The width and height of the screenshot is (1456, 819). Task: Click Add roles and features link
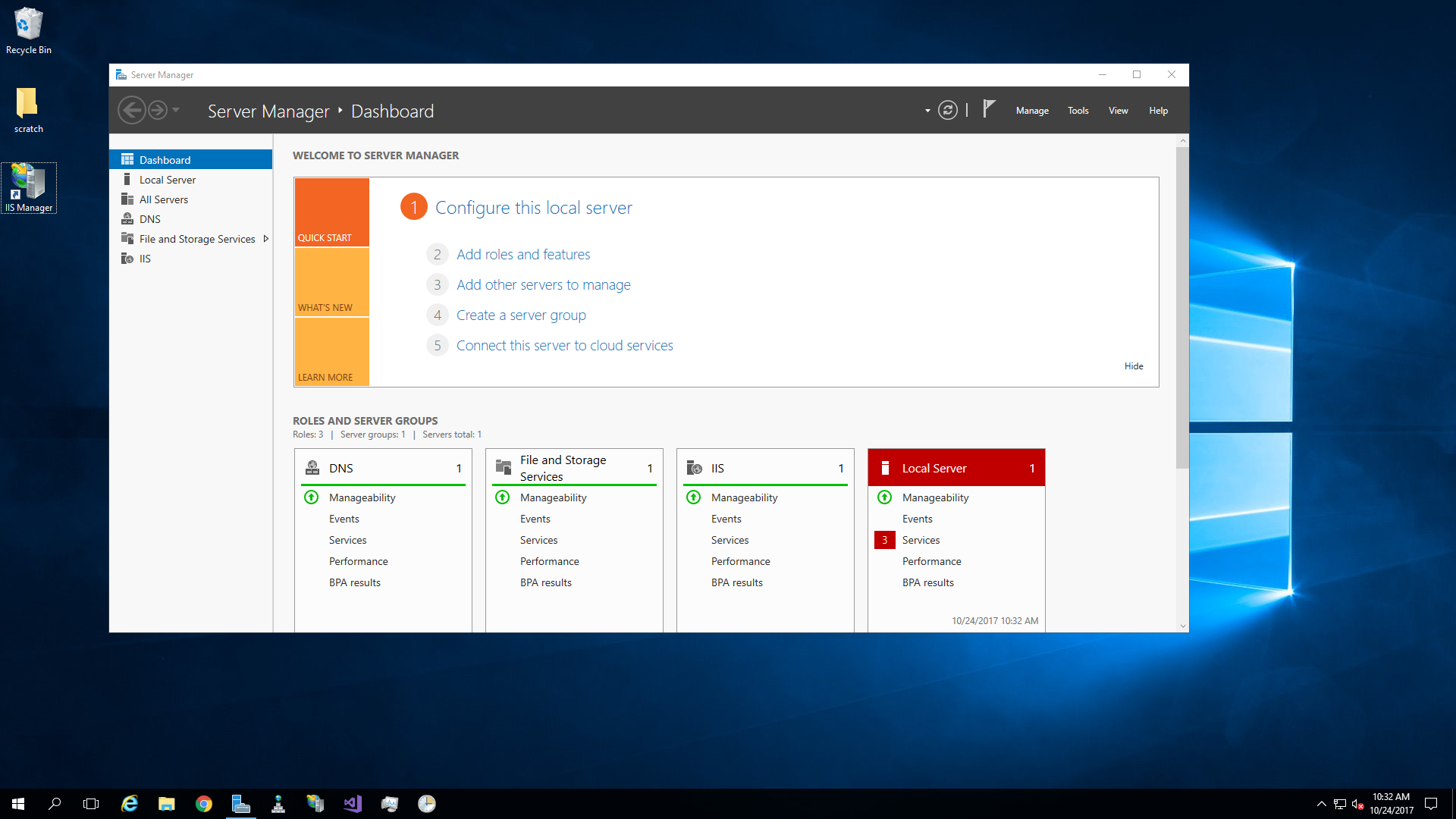click(x=523, y=253)
